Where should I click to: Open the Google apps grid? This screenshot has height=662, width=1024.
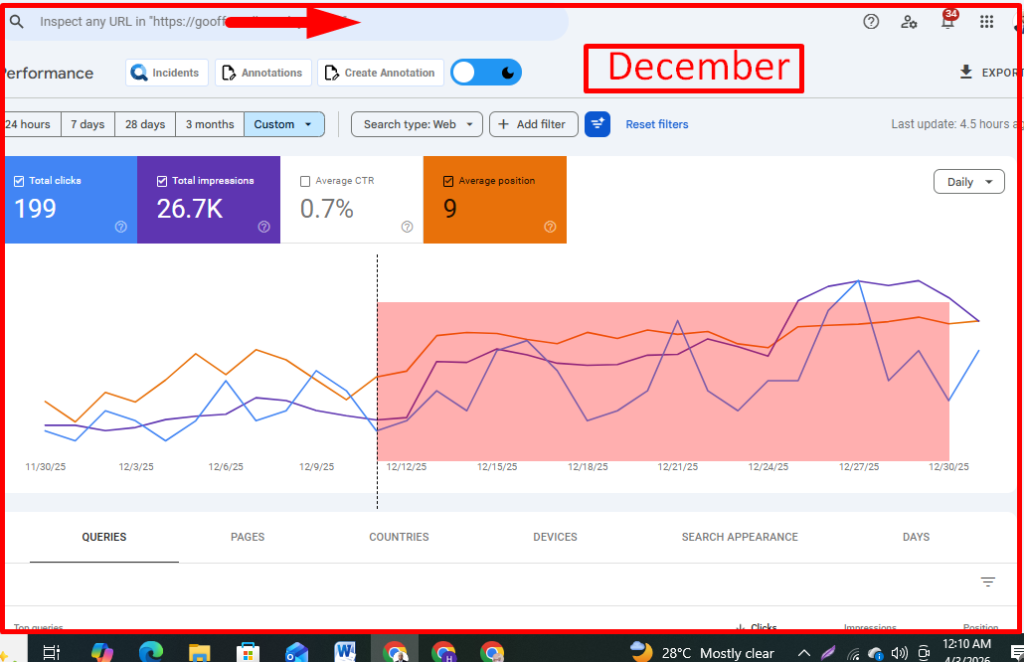click(987, 22)
